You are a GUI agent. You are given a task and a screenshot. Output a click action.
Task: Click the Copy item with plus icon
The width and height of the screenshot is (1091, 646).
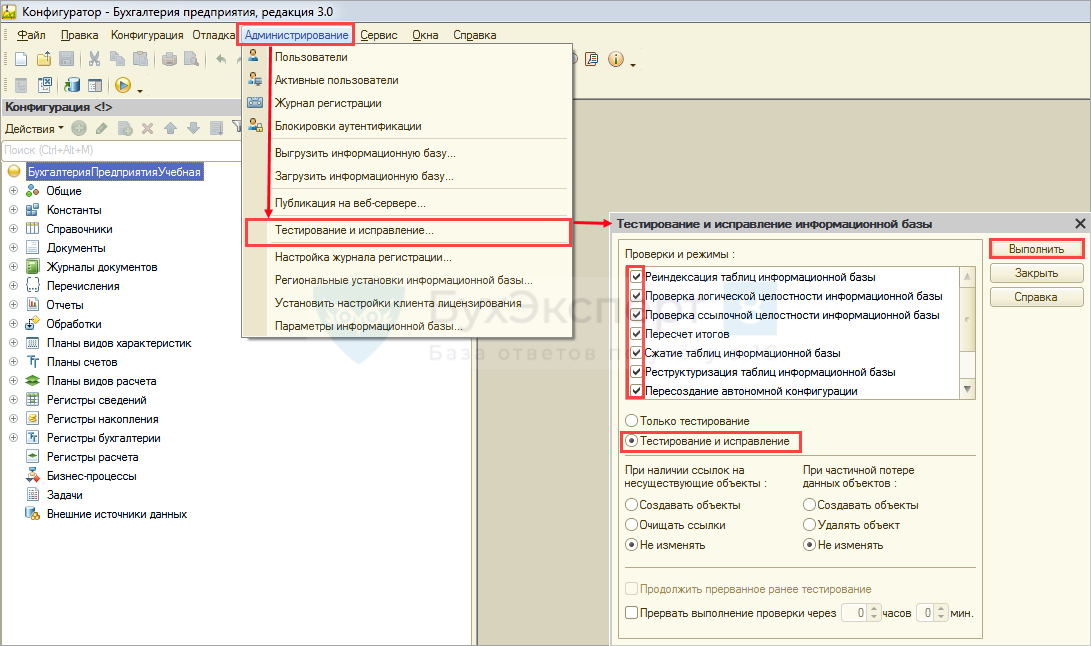(x=125, y=128)
